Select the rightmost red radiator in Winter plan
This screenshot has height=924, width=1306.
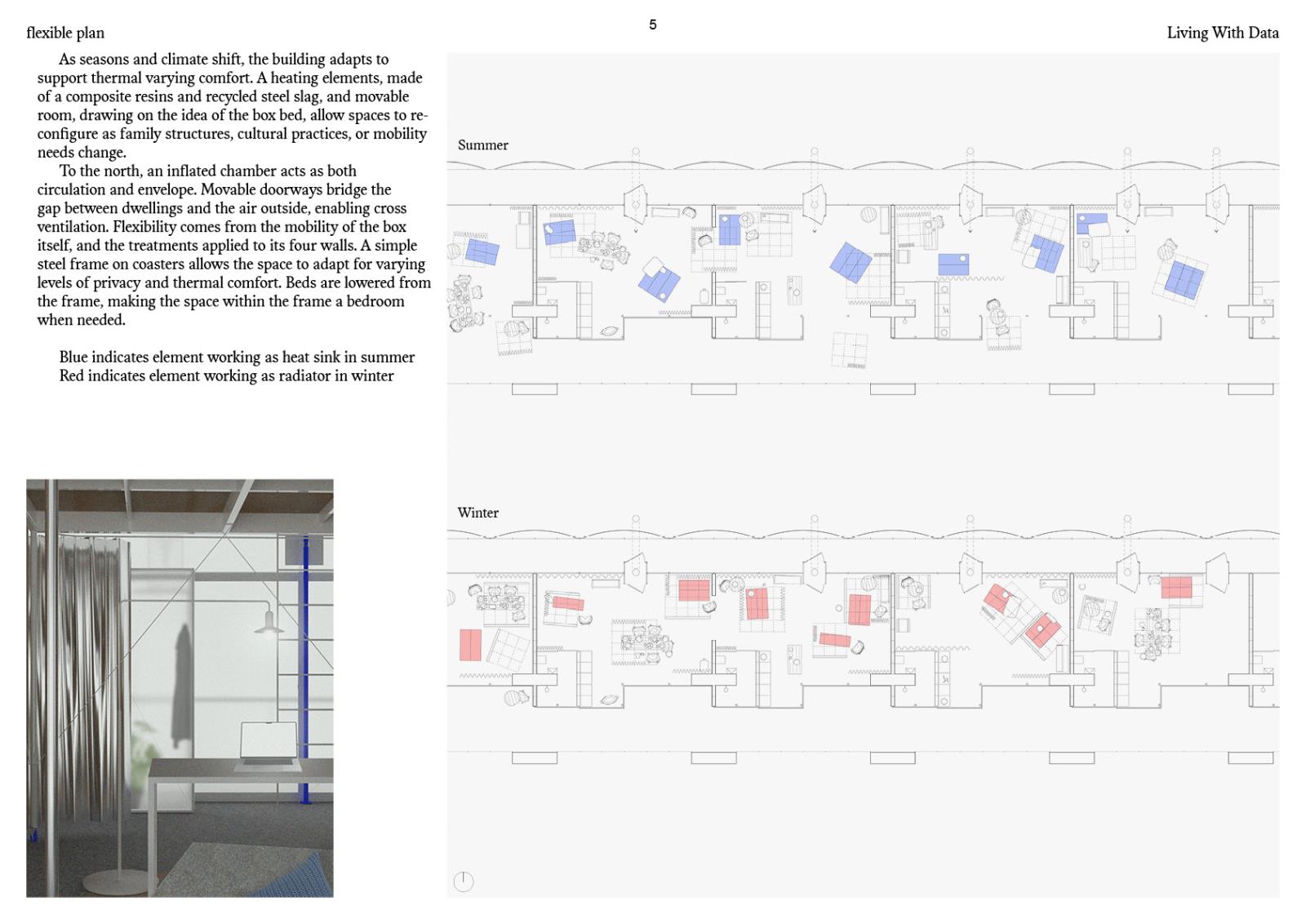pos(1176,587)
